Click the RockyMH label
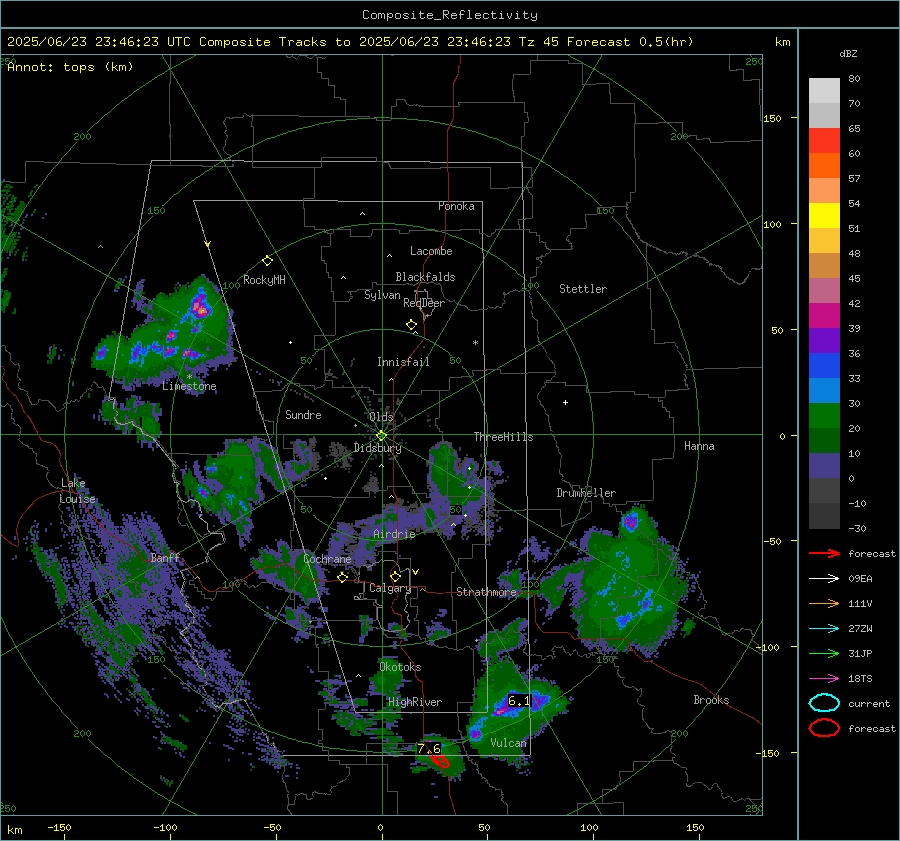 tap(264, 280)
